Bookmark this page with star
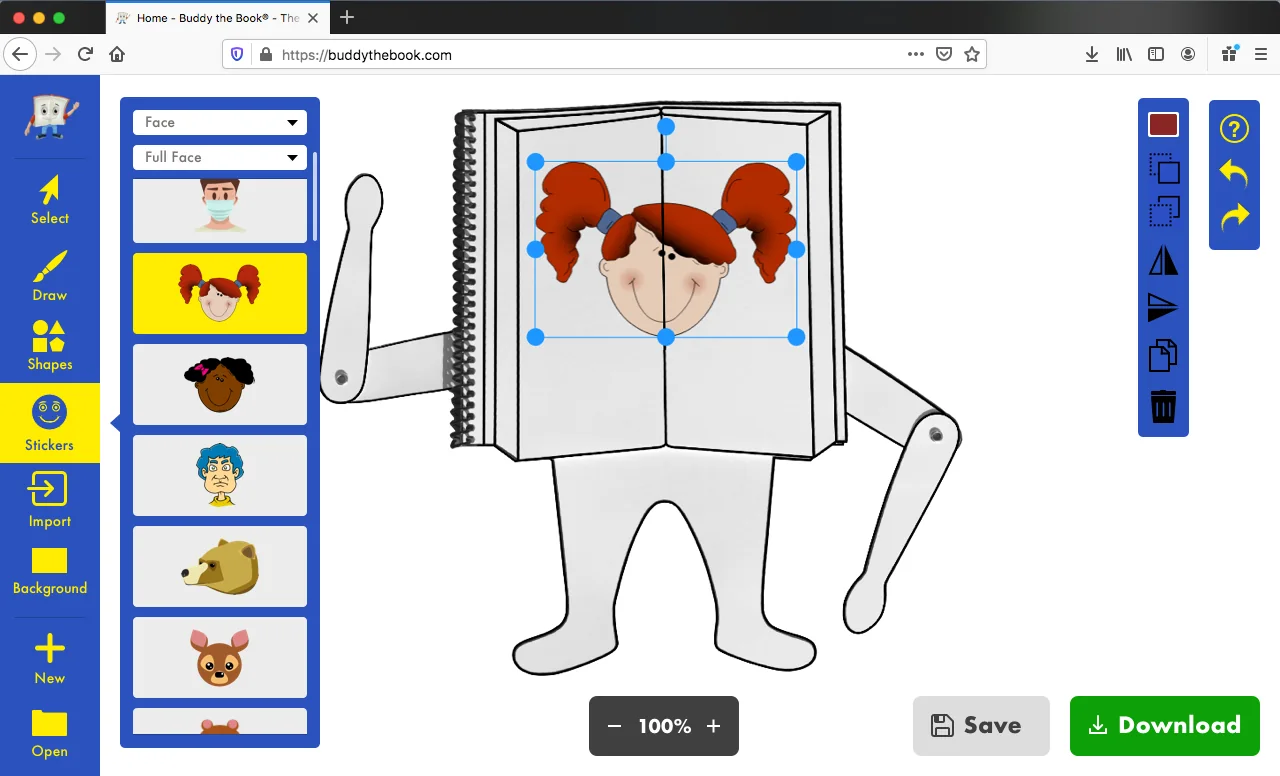Image resolution: width=1280 pixels, height=776 pixels. click(972, 55)
